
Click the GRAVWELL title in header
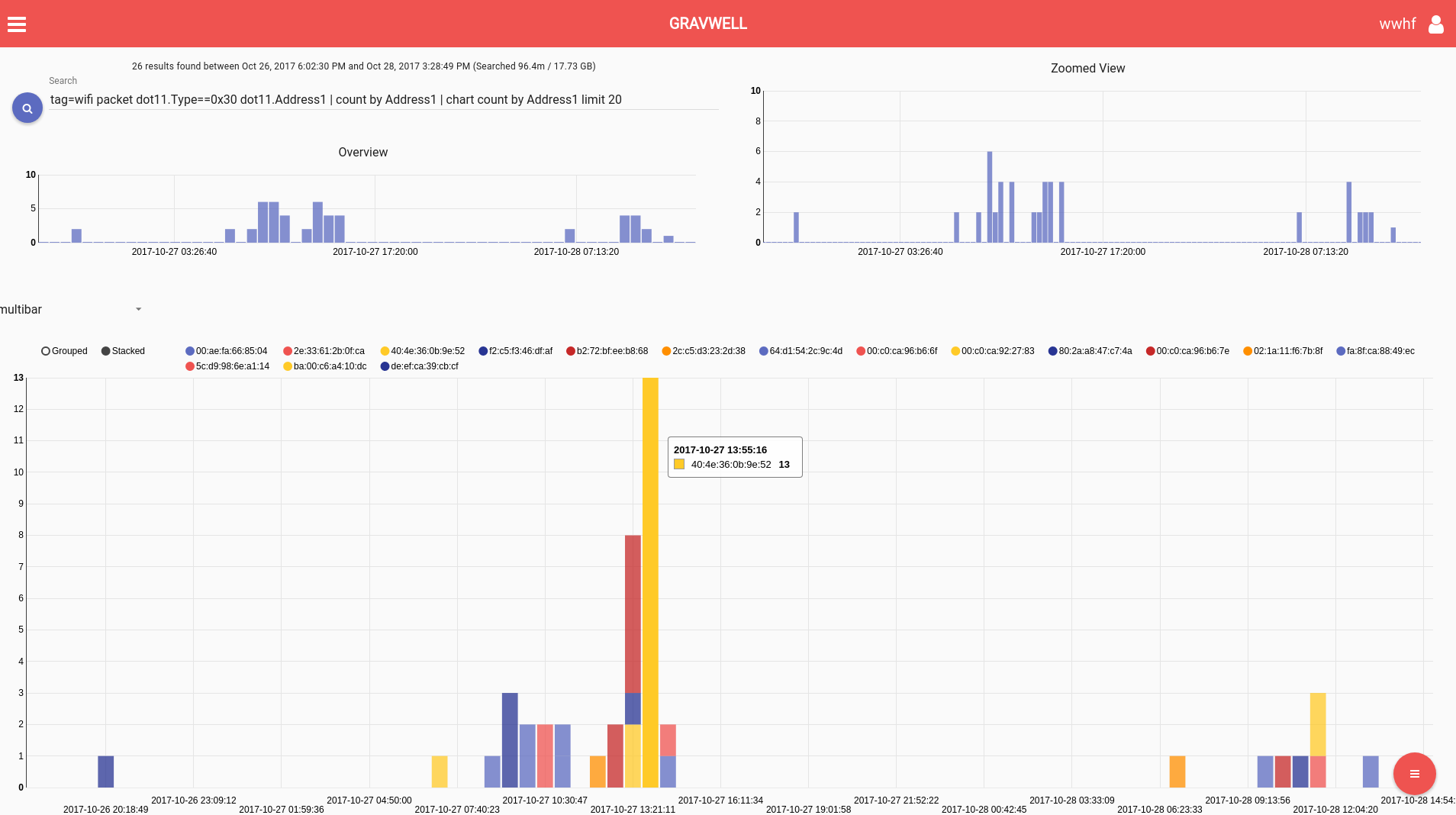(707, 24)
